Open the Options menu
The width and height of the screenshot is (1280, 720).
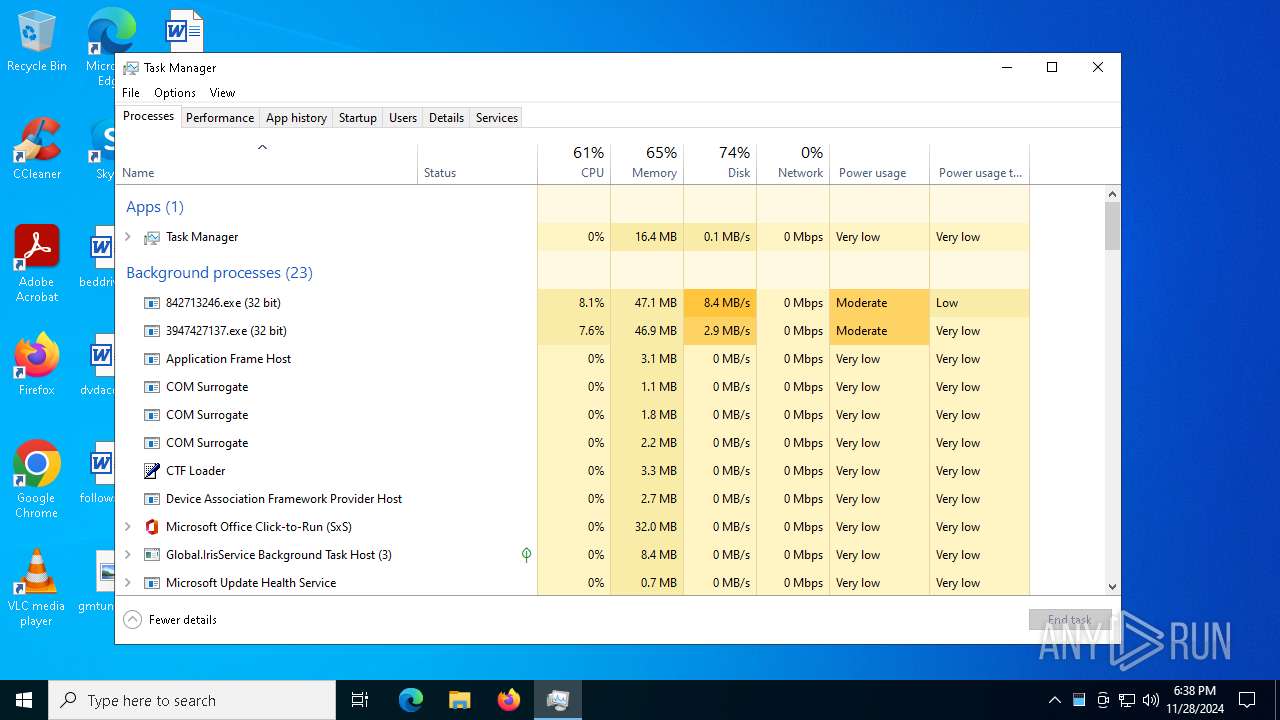pos(175,93)
